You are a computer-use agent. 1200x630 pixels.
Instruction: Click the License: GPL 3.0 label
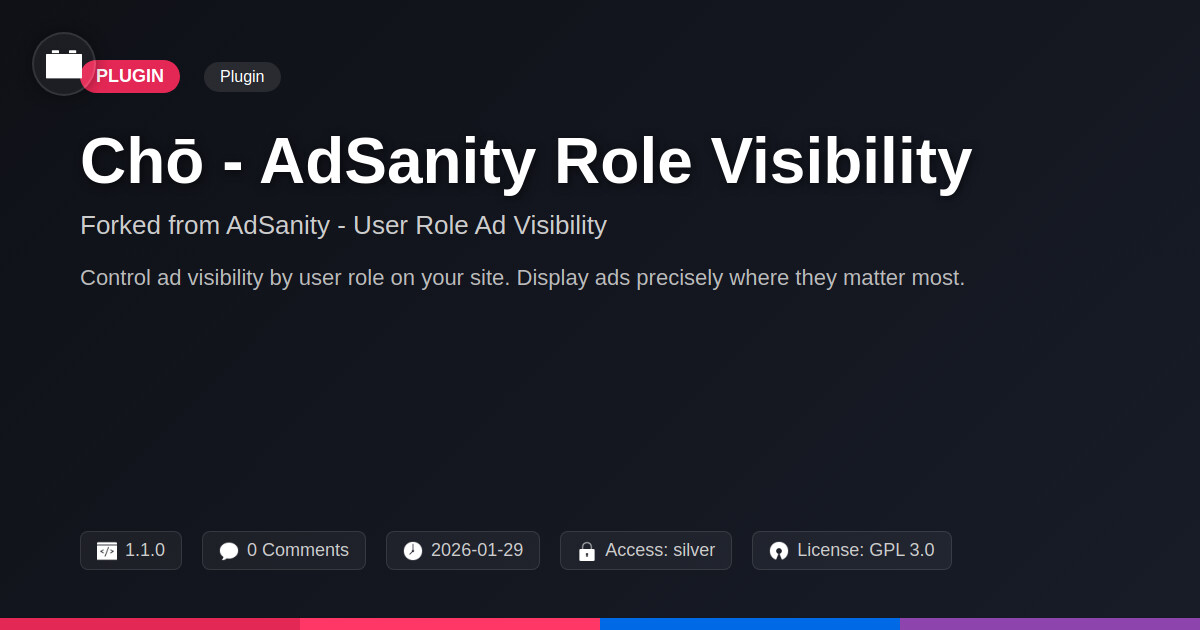865,550
